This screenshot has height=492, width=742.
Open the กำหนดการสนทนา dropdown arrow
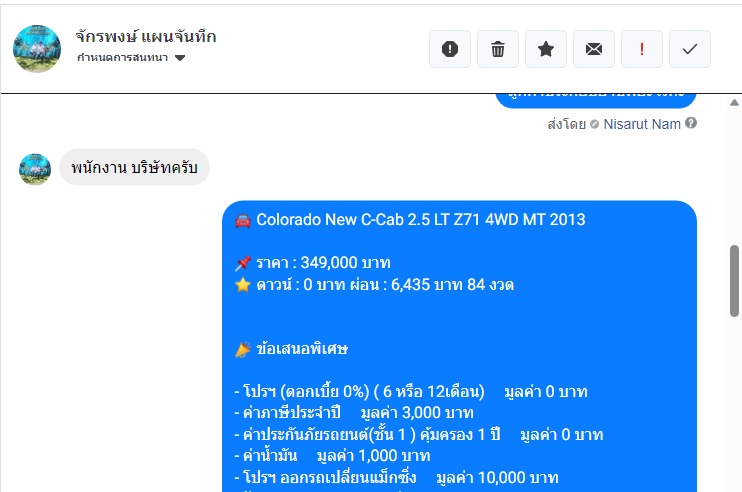[x=180, y=58]
